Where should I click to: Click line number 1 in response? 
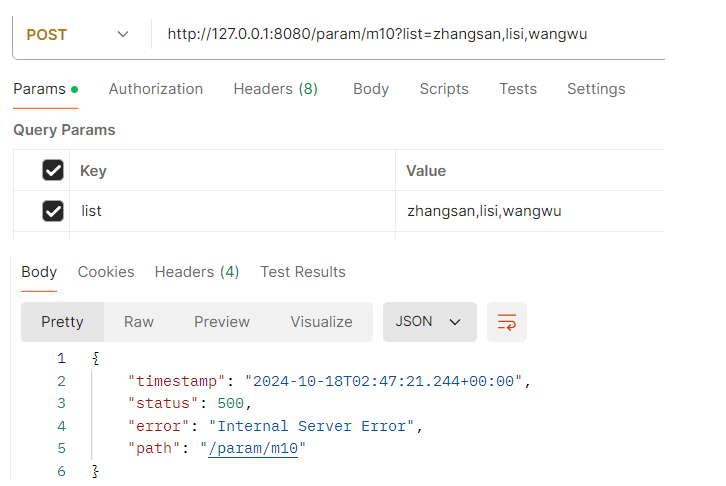point(62,358)
